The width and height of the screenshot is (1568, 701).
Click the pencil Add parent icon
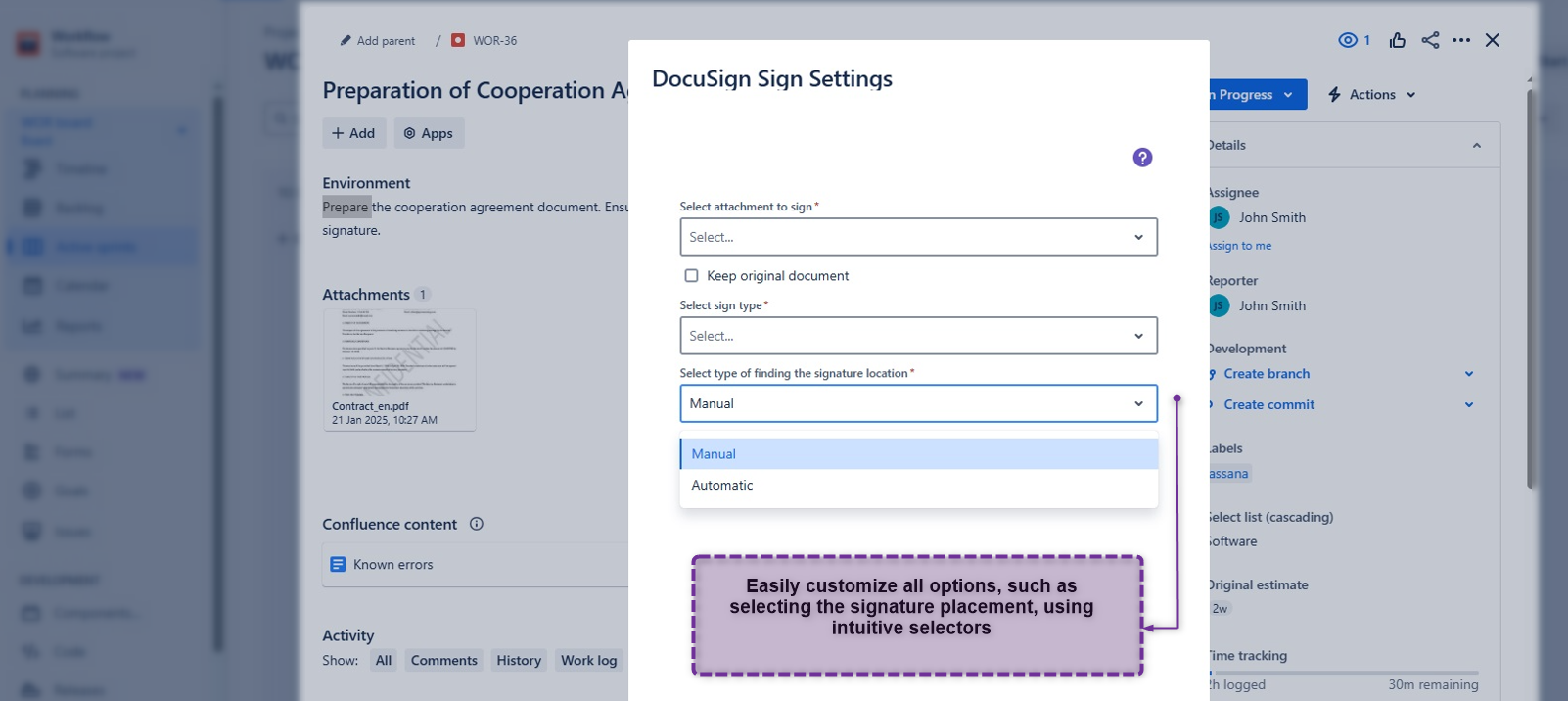346,41
